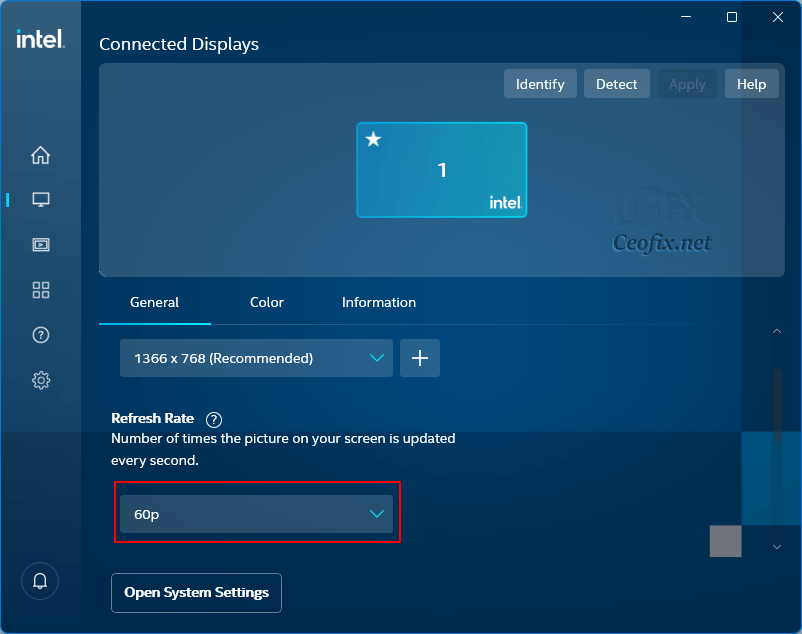Open the Information tab
The width and height of the screenshot is (802, 634).
tap(378, 302)
